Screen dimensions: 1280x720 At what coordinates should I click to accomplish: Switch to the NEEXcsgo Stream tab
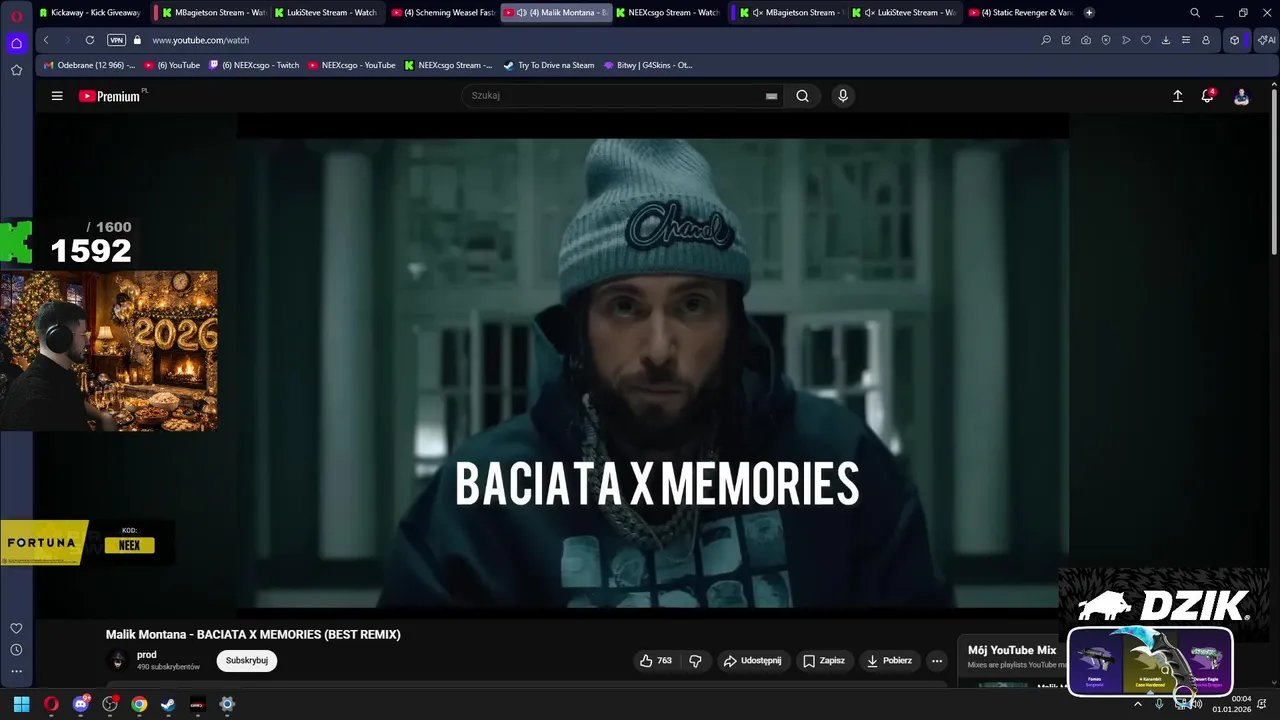(666, 13)
